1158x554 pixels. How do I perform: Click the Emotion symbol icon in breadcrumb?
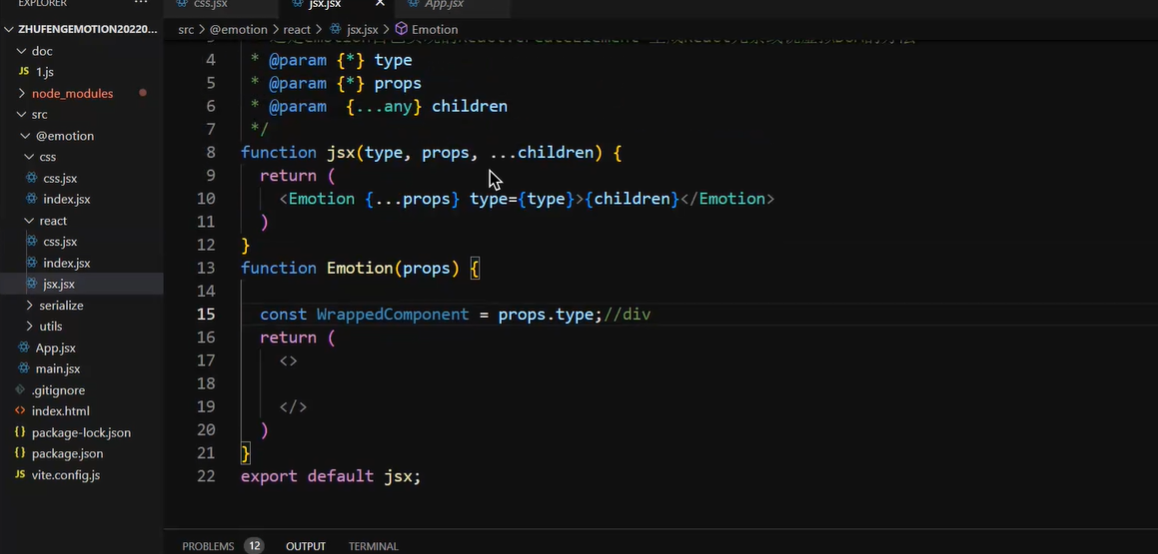(x=401, y=30)
